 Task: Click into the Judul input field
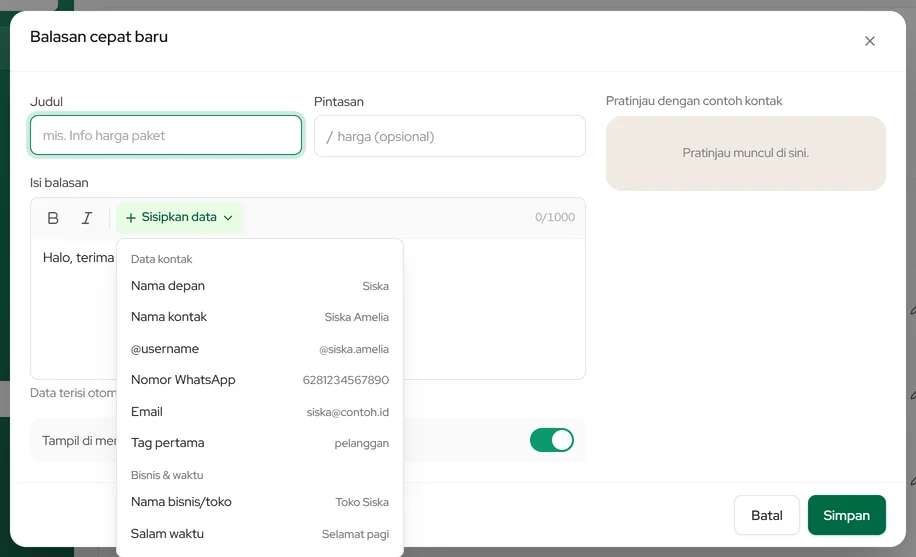click(166, 136)
